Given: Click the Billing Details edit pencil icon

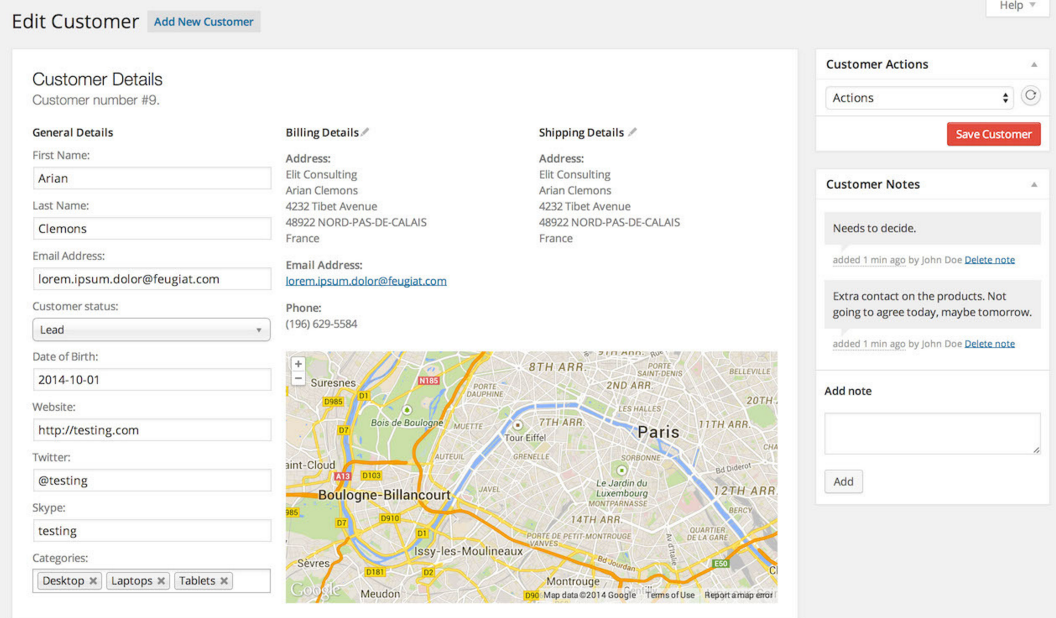Looking at the screenshot, I should [366, 132].
